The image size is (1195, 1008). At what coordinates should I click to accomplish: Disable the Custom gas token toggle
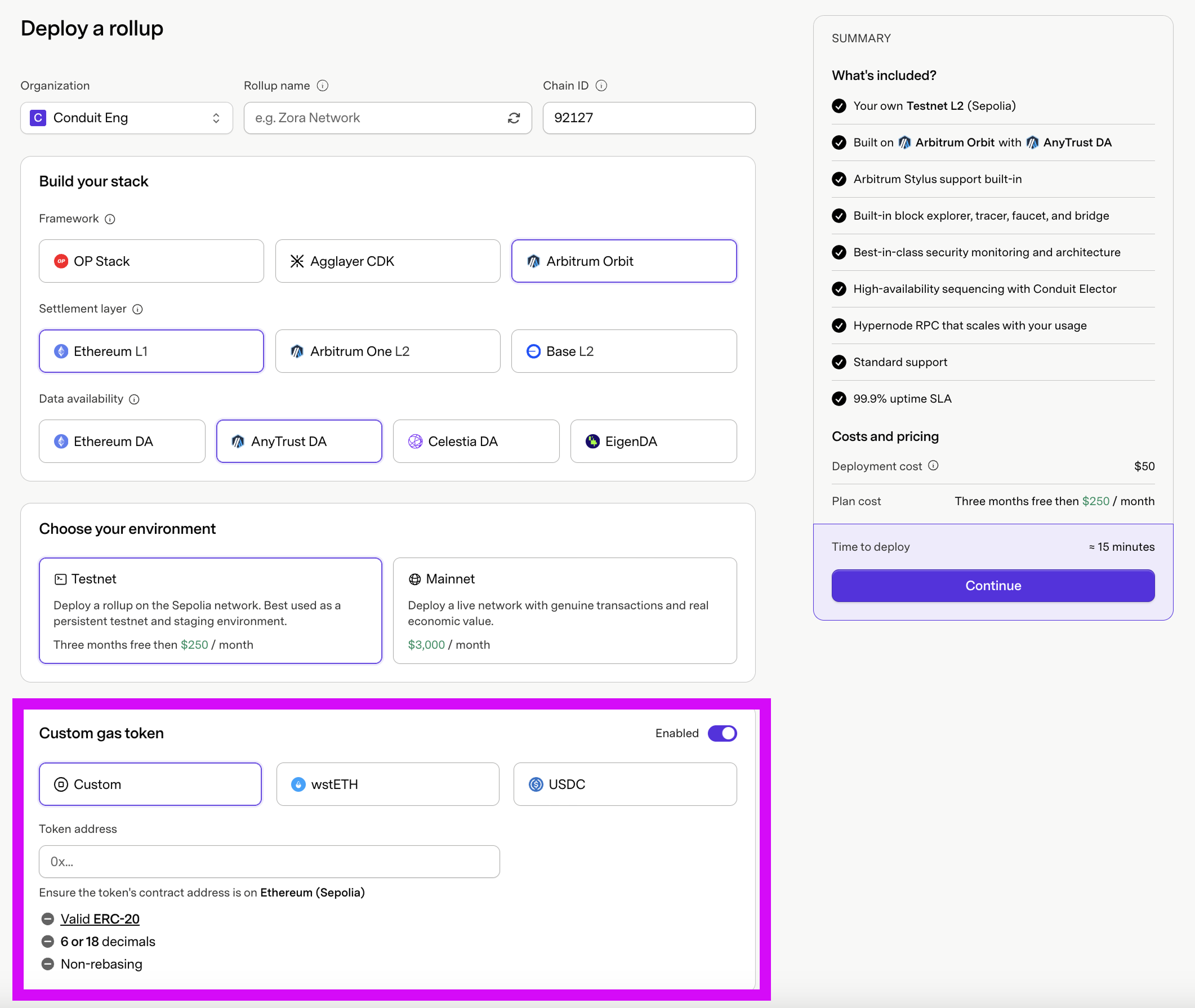point(722,733)
